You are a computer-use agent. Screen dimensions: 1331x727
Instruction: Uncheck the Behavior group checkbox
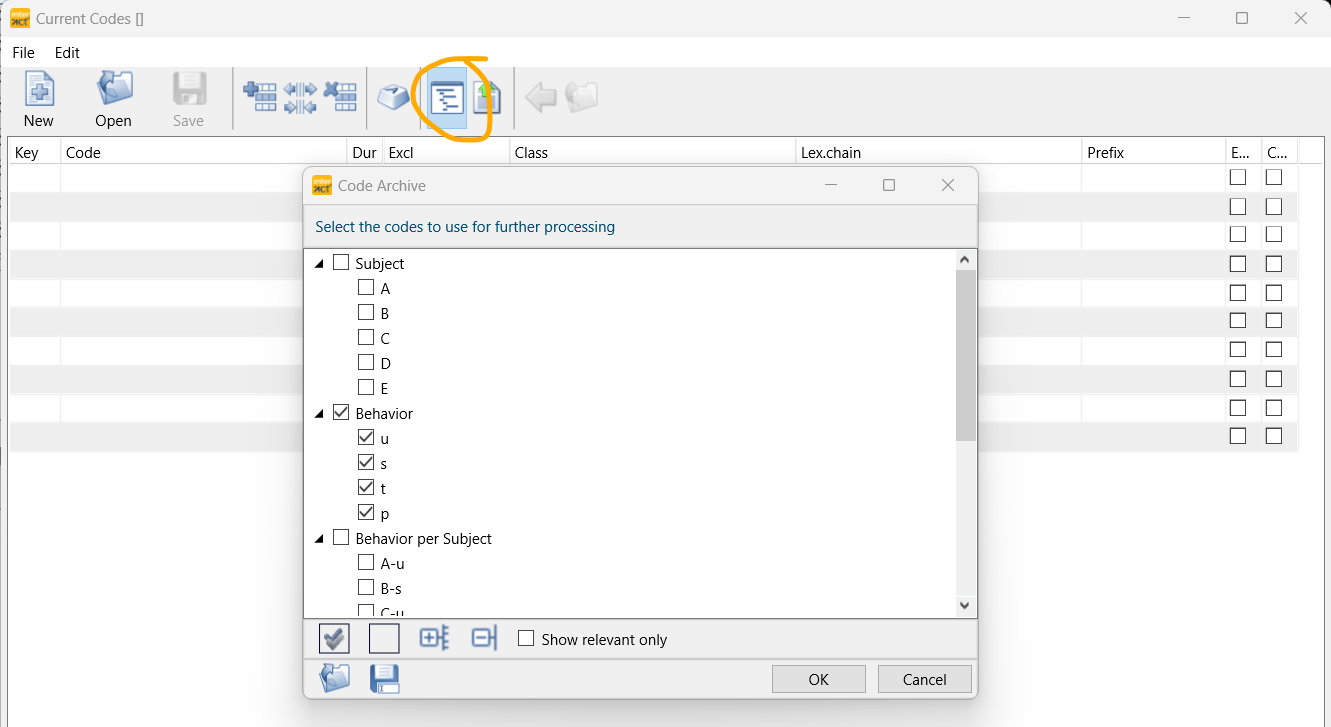[341, 413]
